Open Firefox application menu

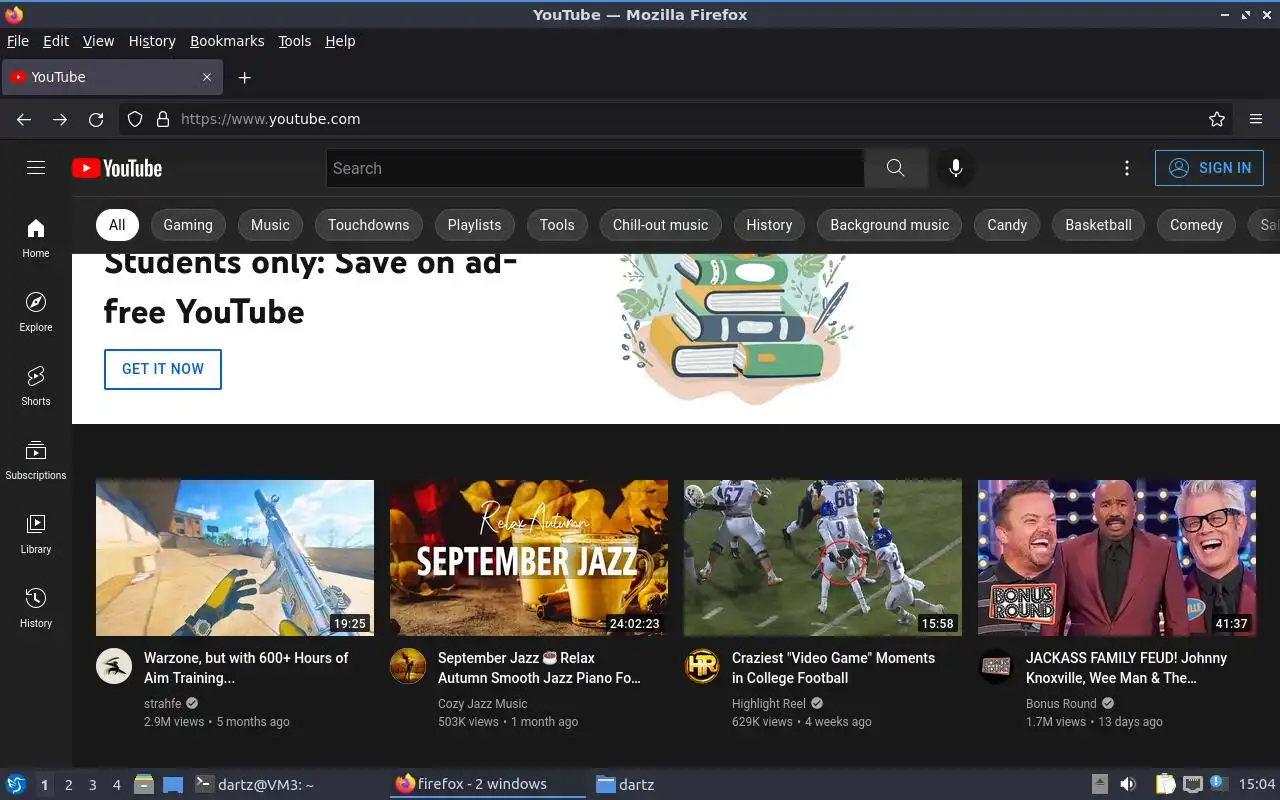click(x=1256, y=119)
